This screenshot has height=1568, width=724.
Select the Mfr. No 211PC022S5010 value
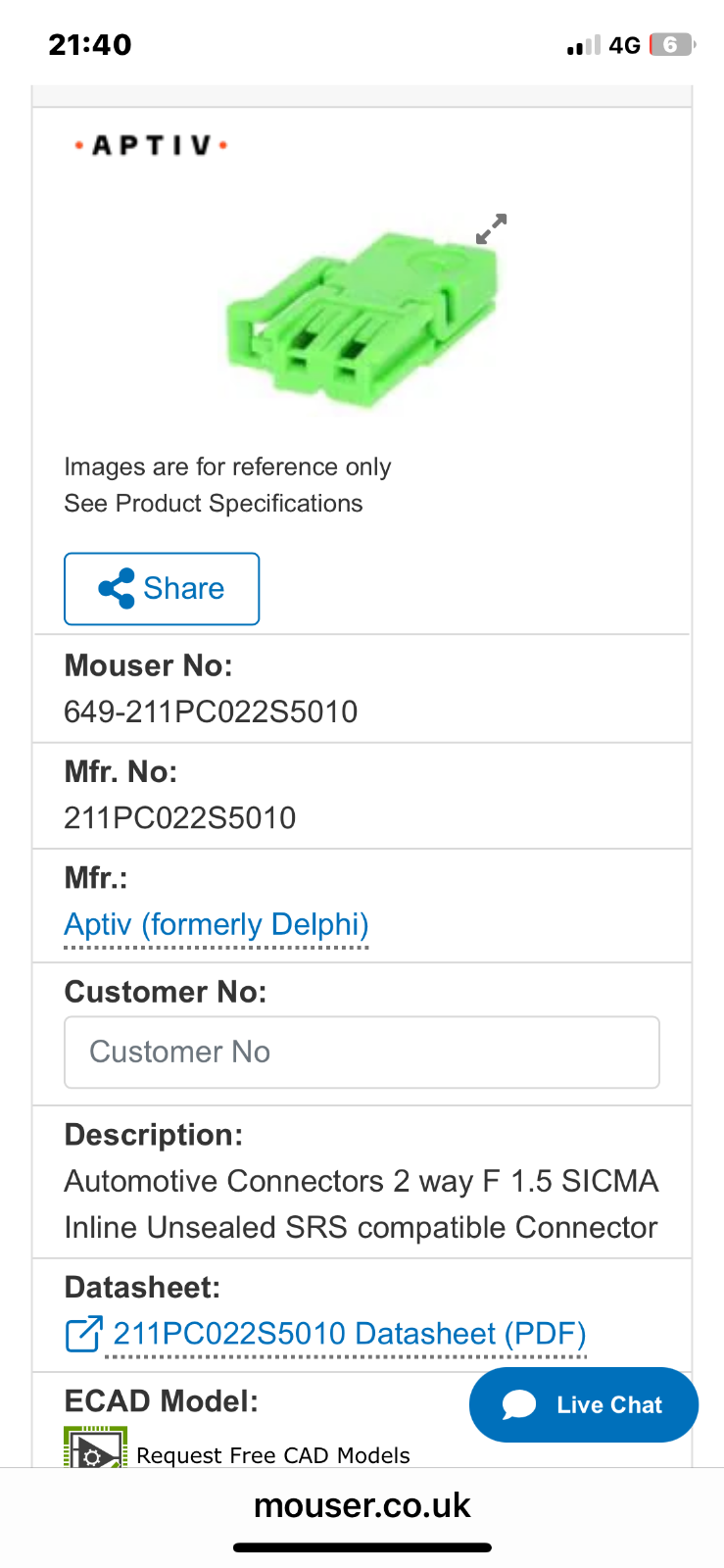coord(180,817)
